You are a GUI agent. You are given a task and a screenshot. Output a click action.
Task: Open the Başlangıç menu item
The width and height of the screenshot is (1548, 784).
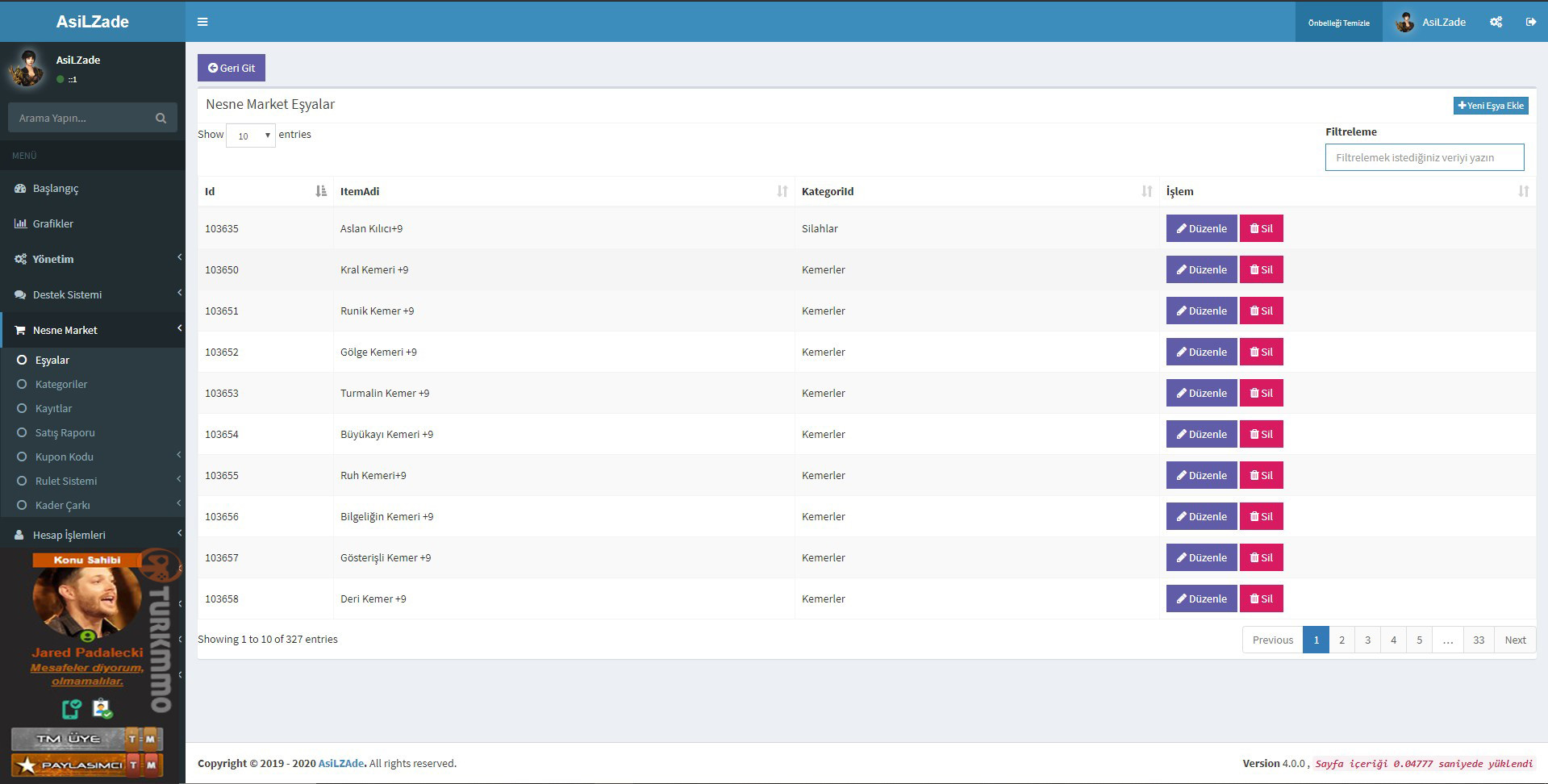pos(93,188)
